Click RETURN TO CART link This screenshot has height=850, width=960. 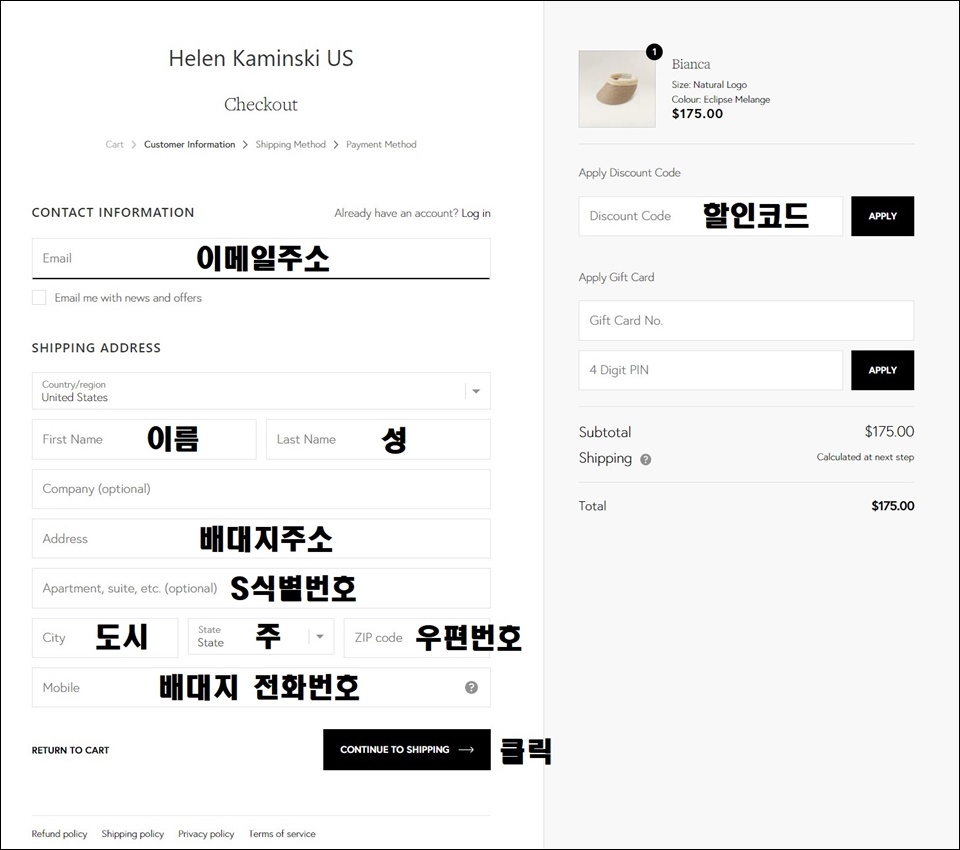coord(70,750)
